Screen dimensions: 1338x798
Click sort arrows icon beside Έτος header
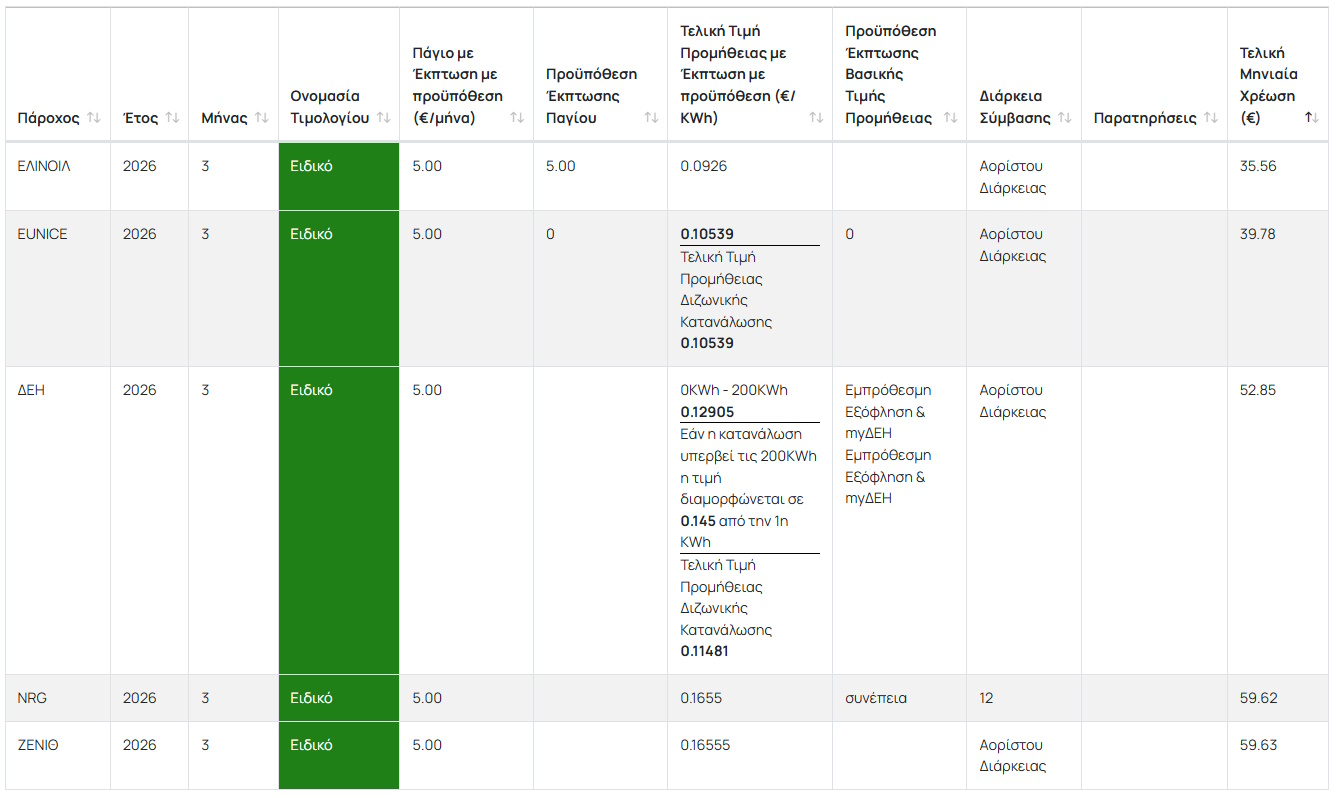pyautogui.click(x=172, y=118)
